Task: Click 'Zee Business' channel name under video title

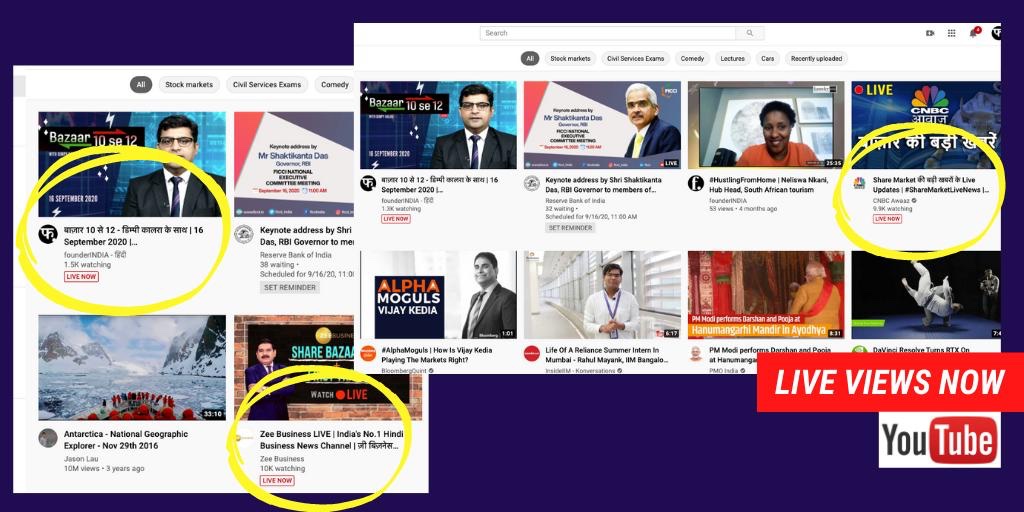Action: pyautogui.click(x=282, y=458)
